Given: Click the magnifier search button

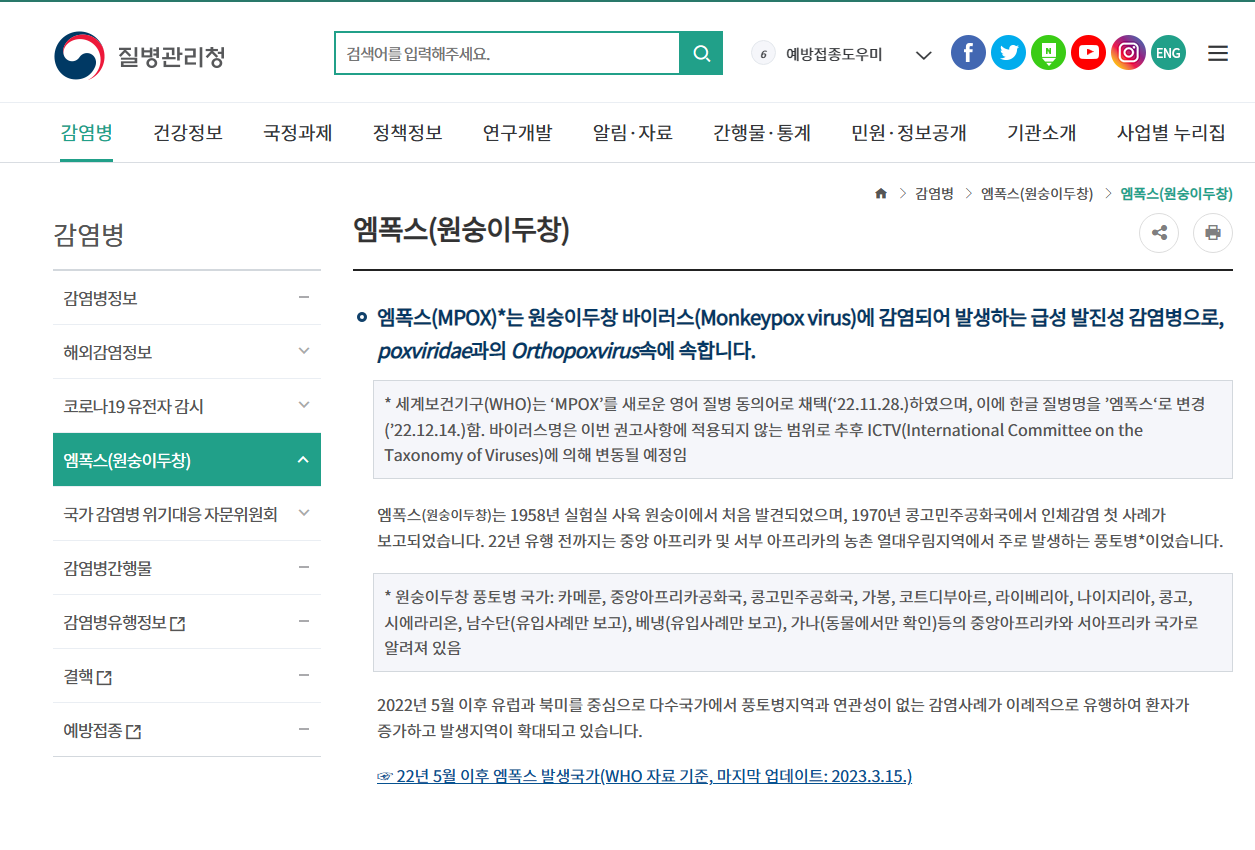Looking at the screenshot, I should [701, 53].
